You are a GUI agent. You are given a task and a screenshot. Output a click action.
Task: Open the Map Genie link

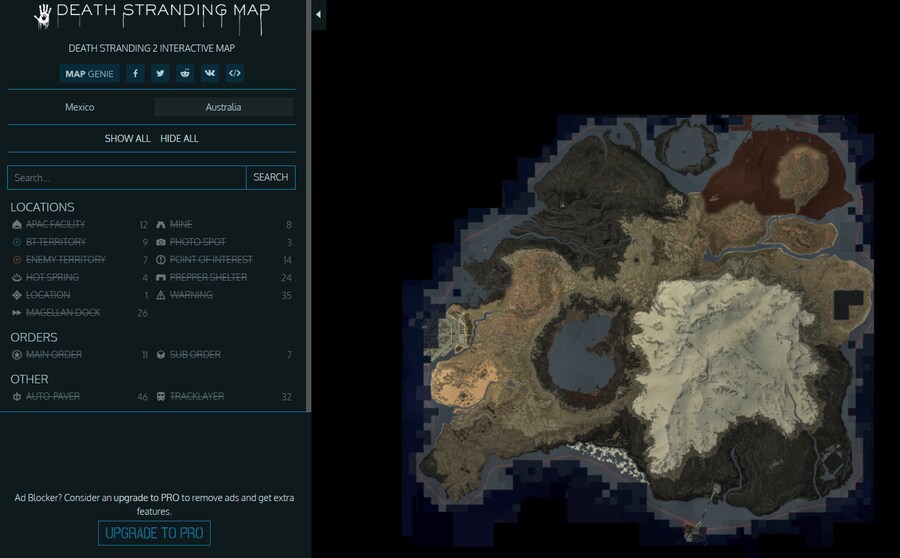89,73
